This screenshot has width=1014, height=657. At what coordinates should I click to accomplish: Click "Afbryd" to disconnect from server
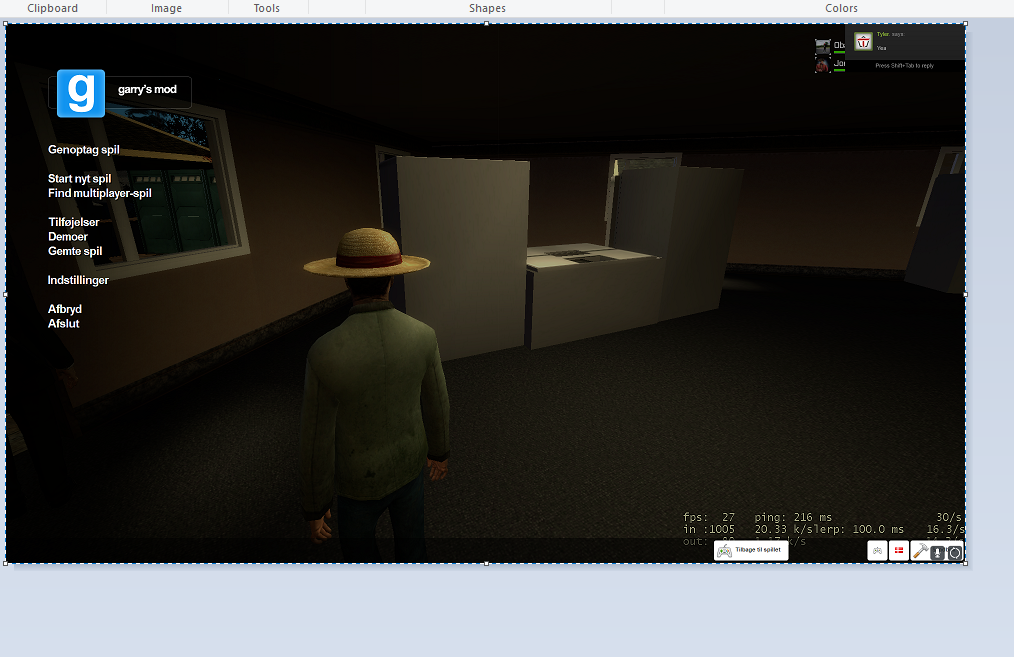[65, 309]
